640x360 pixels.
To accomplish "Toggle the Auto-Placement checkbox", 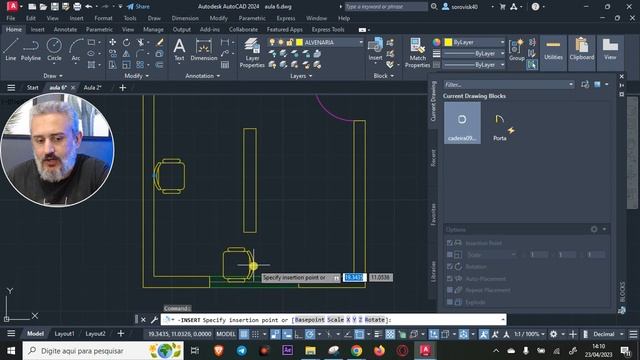I will point(449,278).
